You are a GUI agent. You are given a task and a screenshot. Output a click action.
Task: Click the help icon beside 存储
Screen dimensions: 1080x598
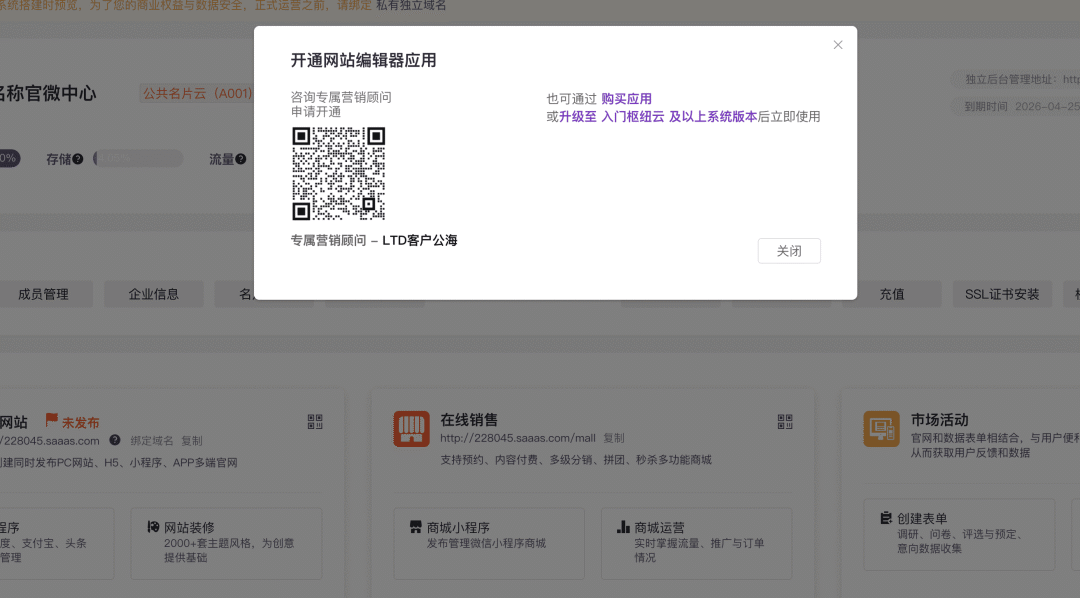[x=78, y=159]
